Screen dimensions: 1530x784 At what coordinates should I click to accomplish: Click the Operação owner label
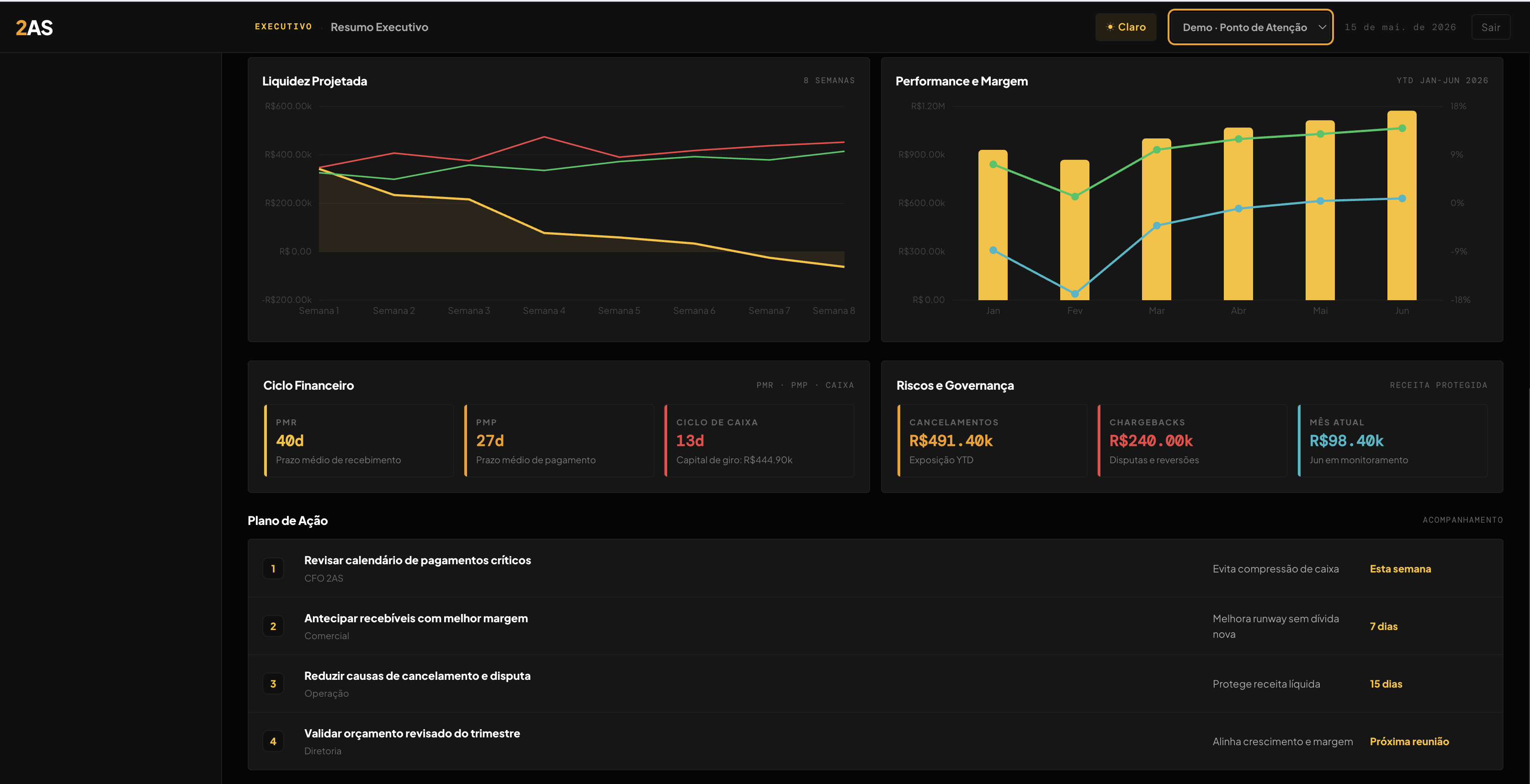pos(326,694)
